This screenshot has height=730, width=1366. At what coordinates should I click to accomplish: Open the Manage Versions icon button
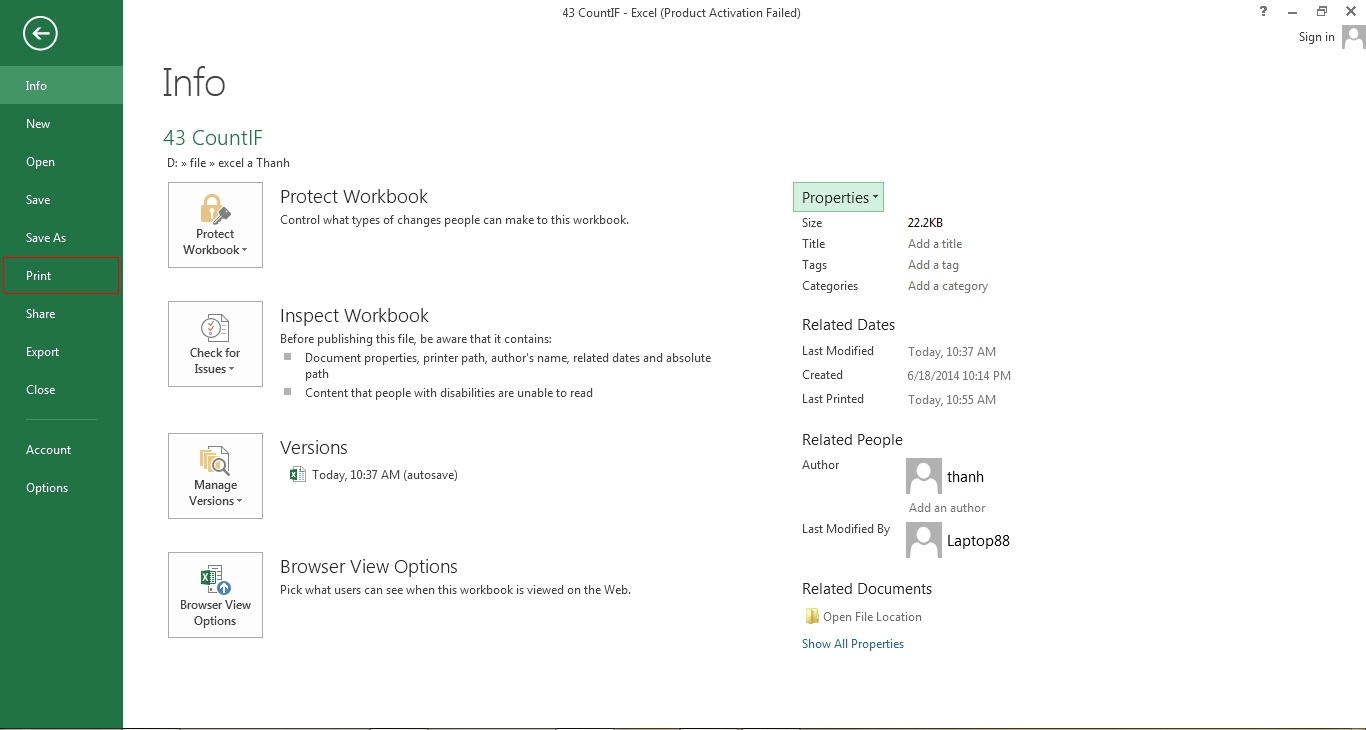point(215,475)
